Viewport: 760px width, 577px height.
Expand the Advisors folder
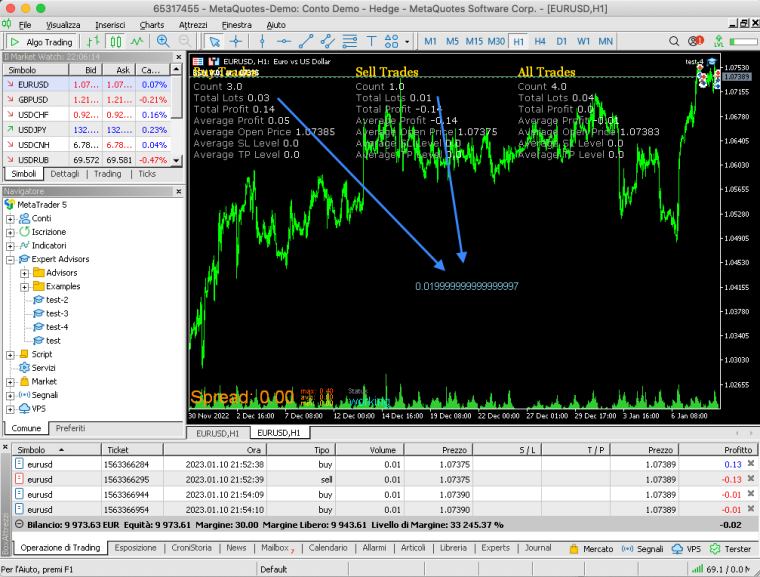[x=24, y=273]
